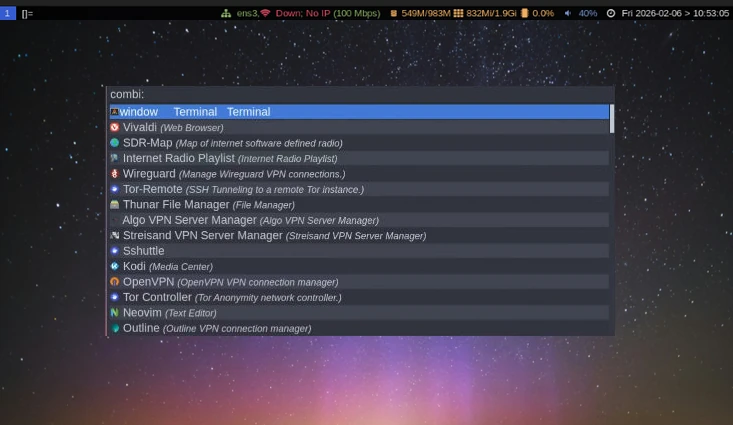Screen dimensions: 733x425
Task: Click the CPU usage icon beside 0.0%
Action: (x=525, y=13)
